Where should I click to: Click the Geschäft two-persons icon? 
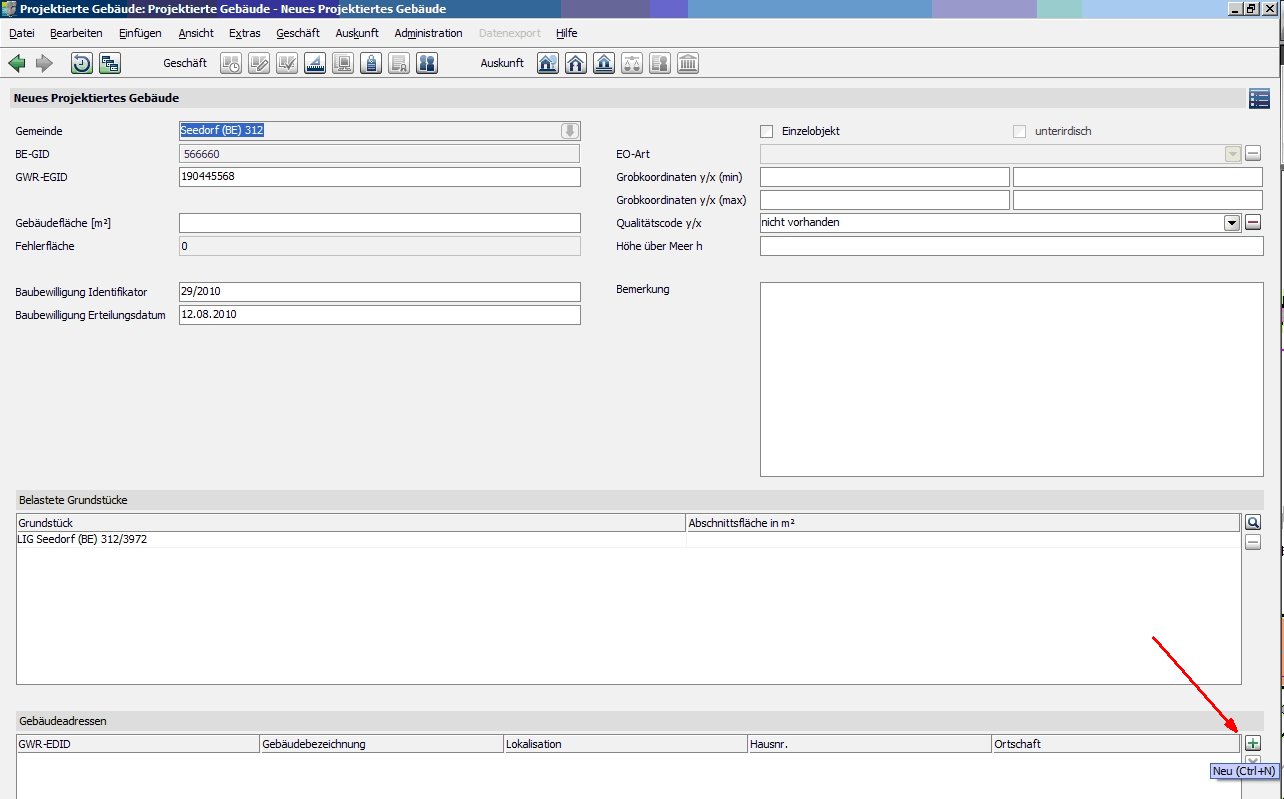(x=427, y=64)
